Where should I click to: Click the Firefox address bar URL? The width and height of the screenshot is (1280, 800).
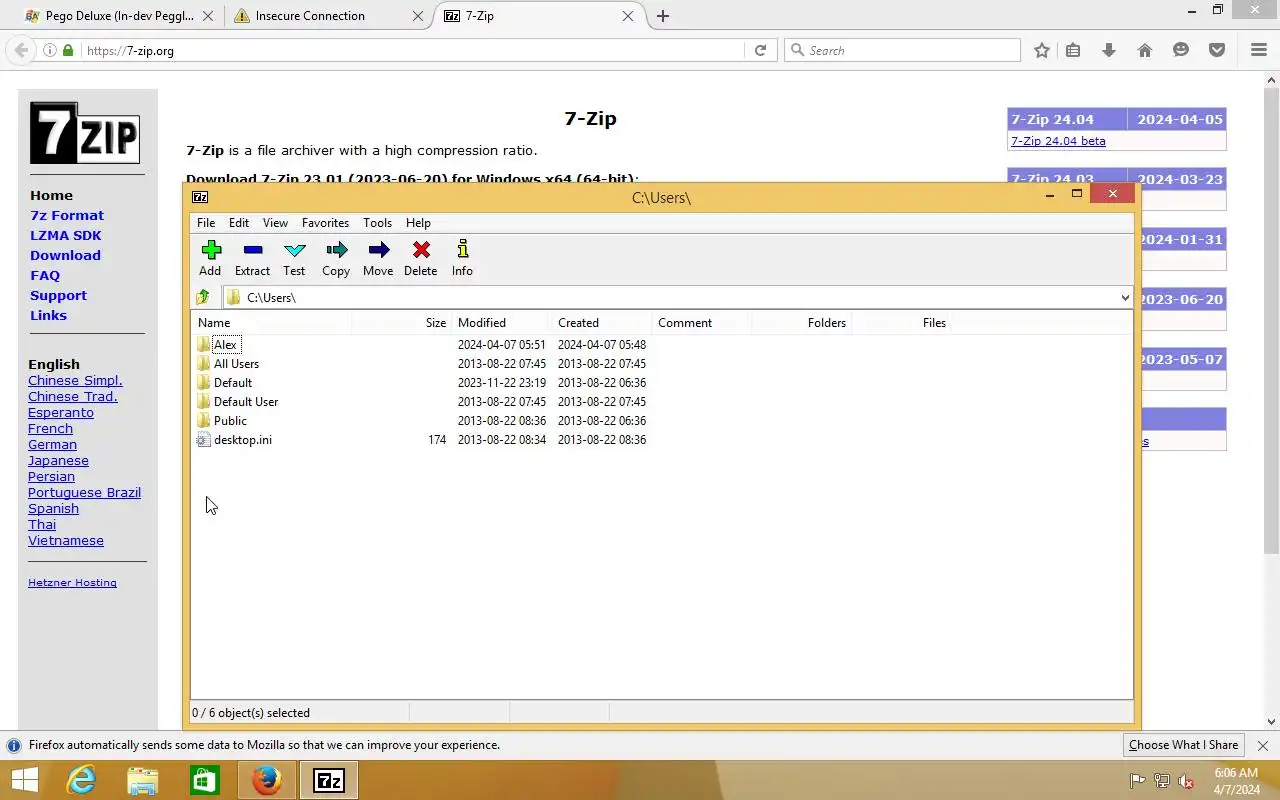(x=130, y=50)
